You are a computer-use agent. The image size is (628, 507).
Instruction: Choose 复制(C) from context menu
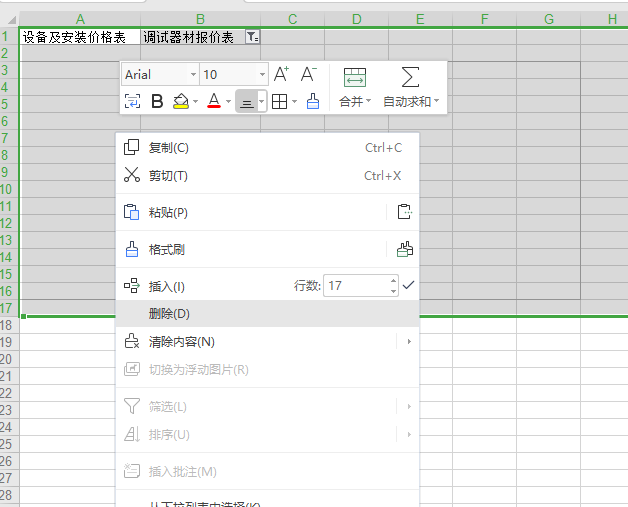coord(268,148)
